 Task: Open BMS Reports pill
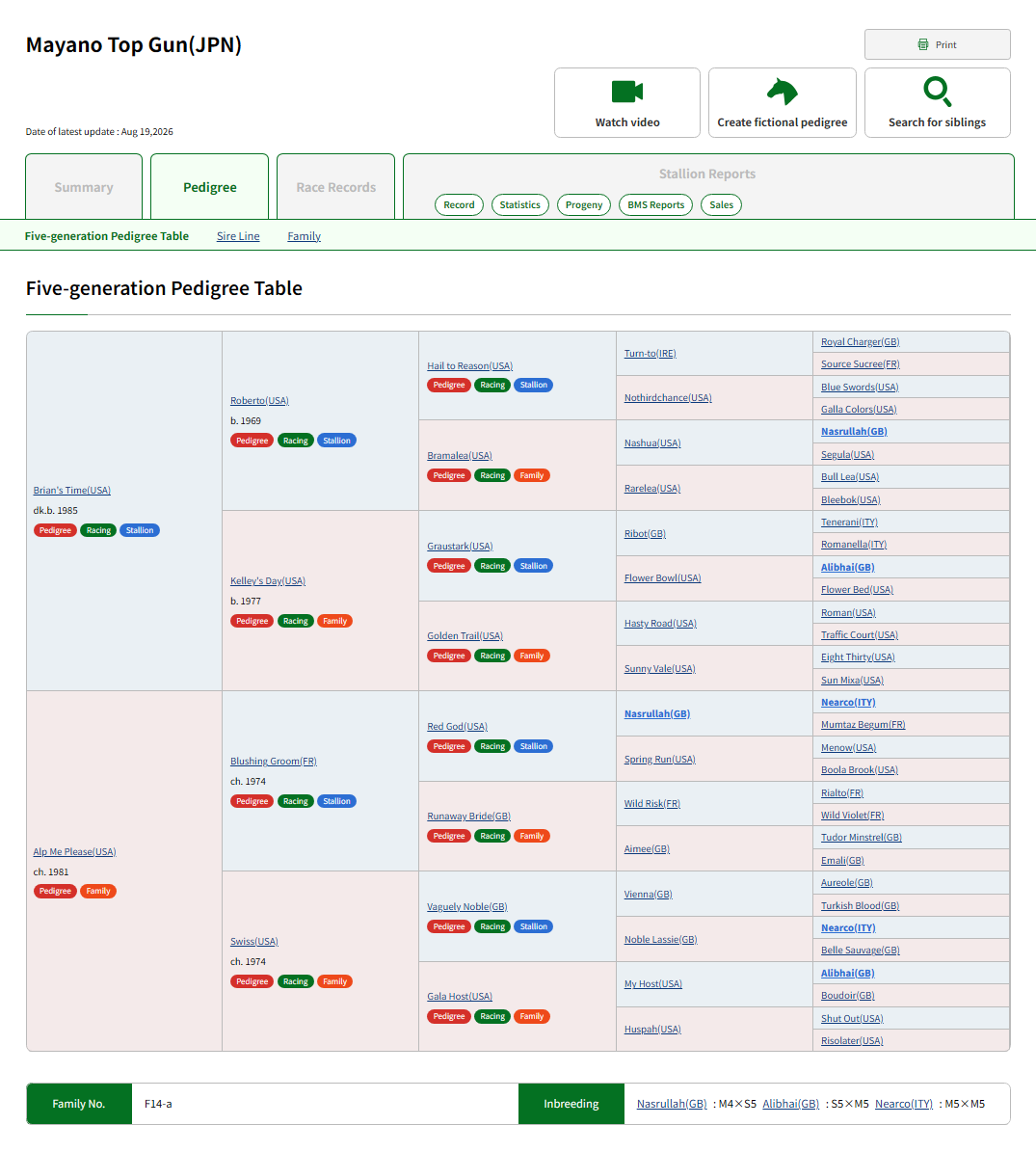pyautogui.click(x=655, y=205)
